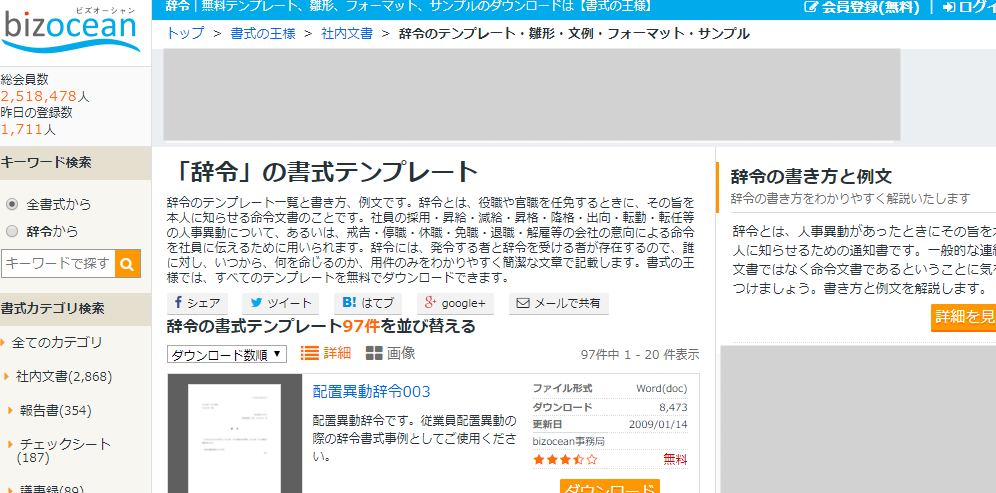Go to トップ breadcrumb
Viewport: 996px width, 493px height.
pos(185,34)
